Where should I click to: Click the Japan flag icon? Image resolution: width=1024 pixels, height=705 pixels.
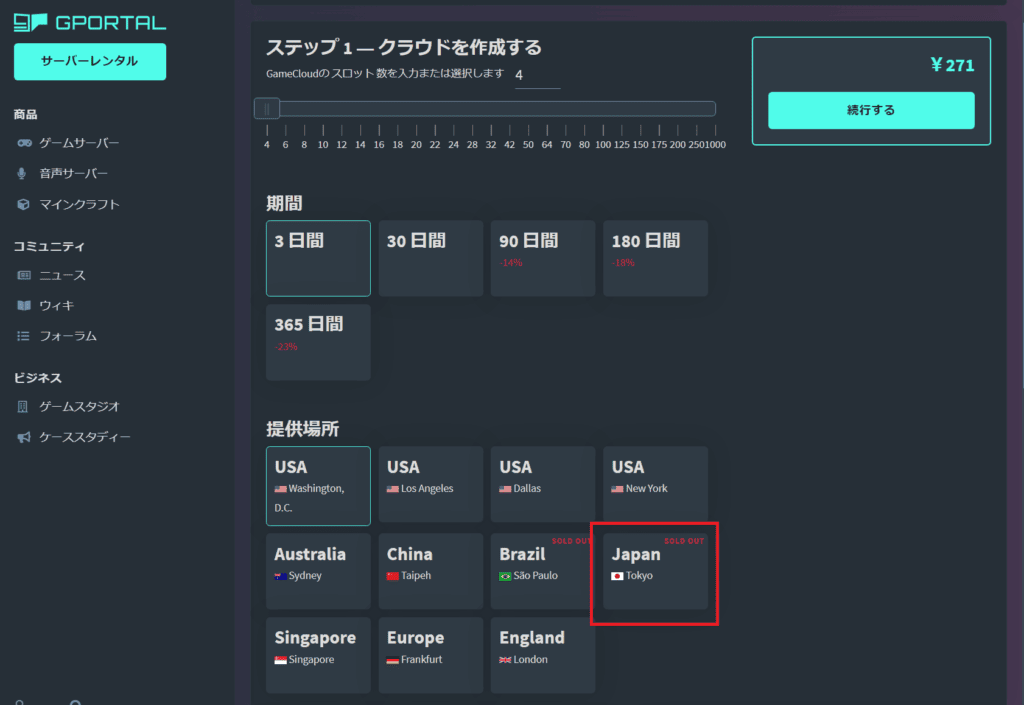point(617,576)
